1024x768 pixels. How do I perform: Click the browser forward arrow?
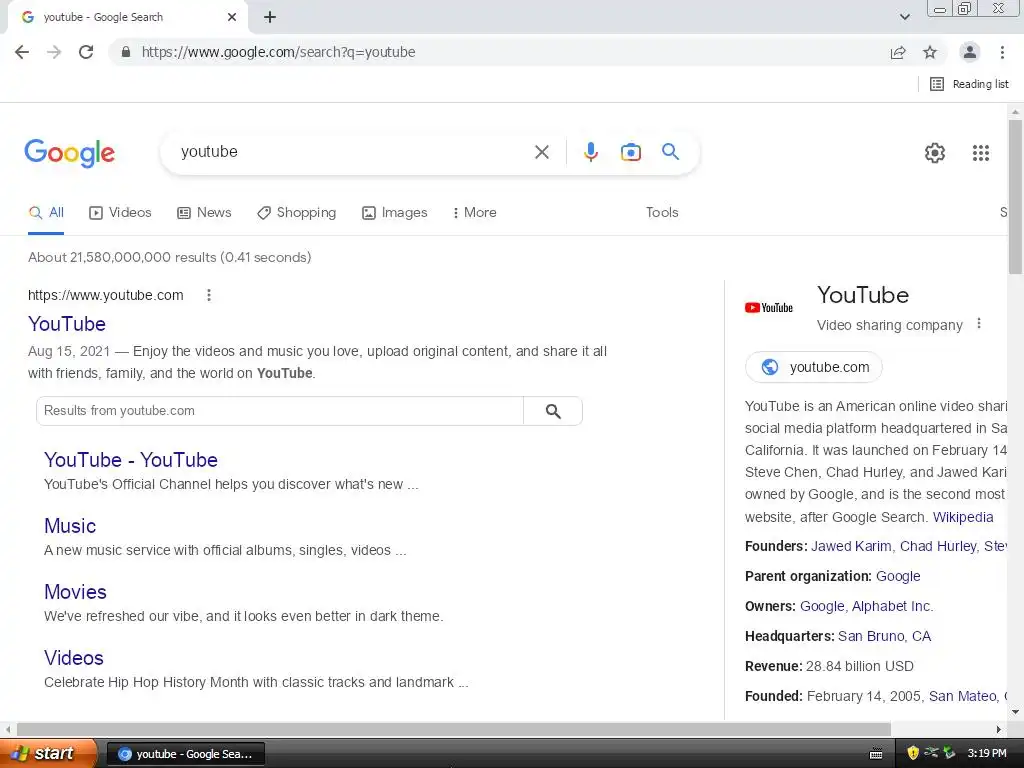[x=54, y=52]
